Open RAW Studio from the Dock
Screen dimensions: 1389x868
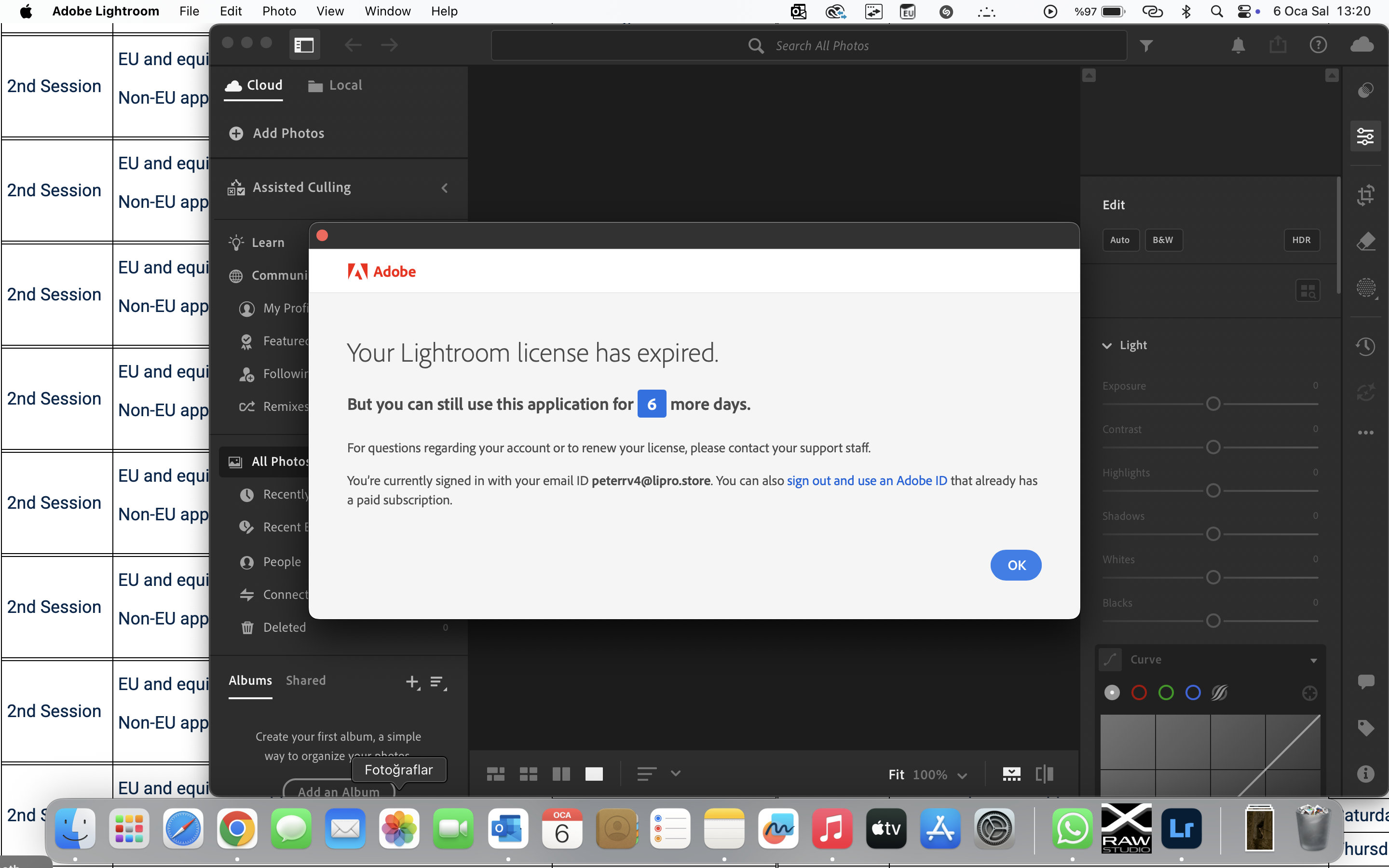(x=1126, y=828)
